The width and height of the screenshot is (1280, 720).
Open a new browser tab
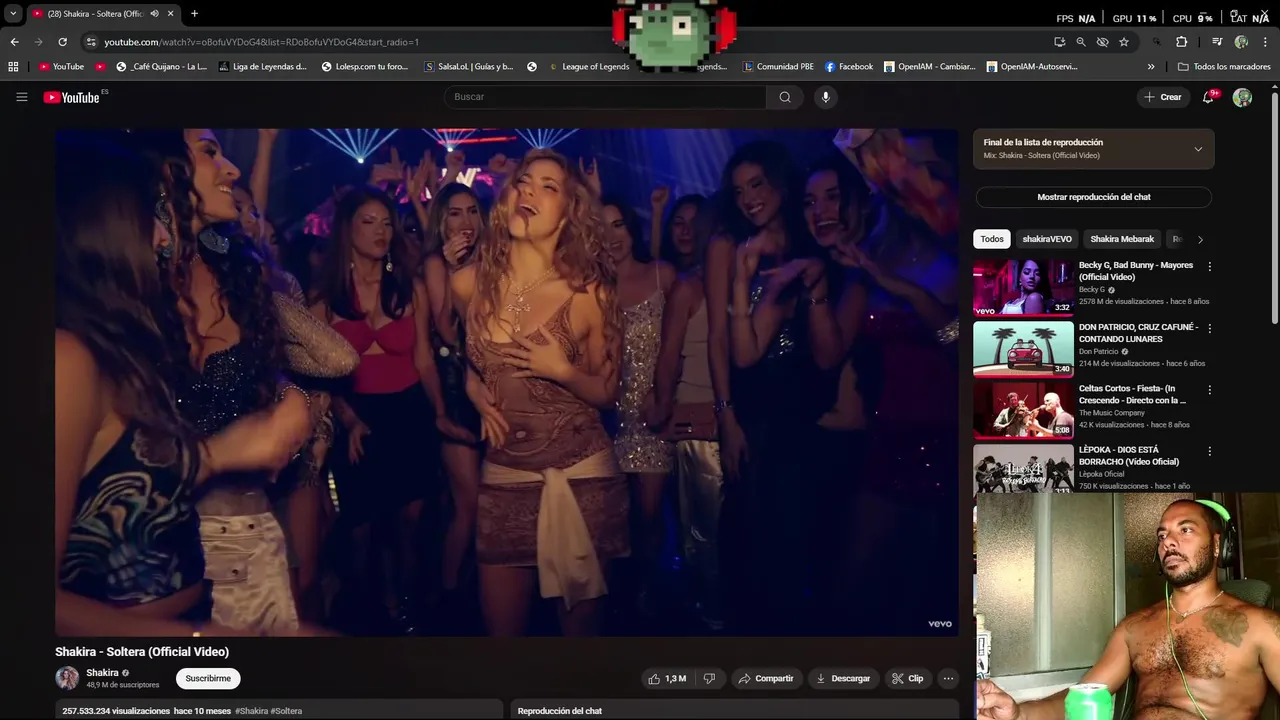(194, 14)
